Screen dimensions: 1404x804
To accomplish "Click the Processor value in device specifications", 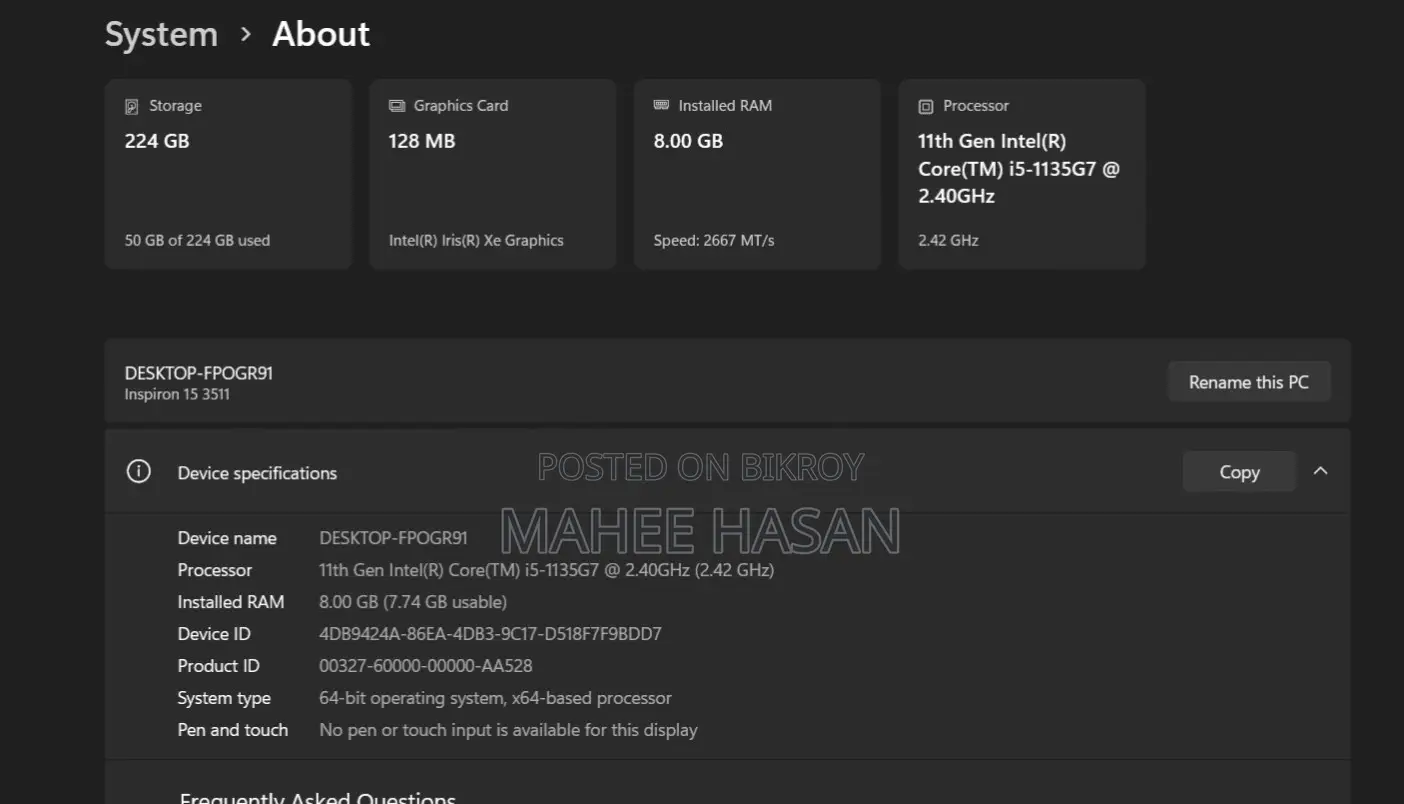I will click(546, 570).
